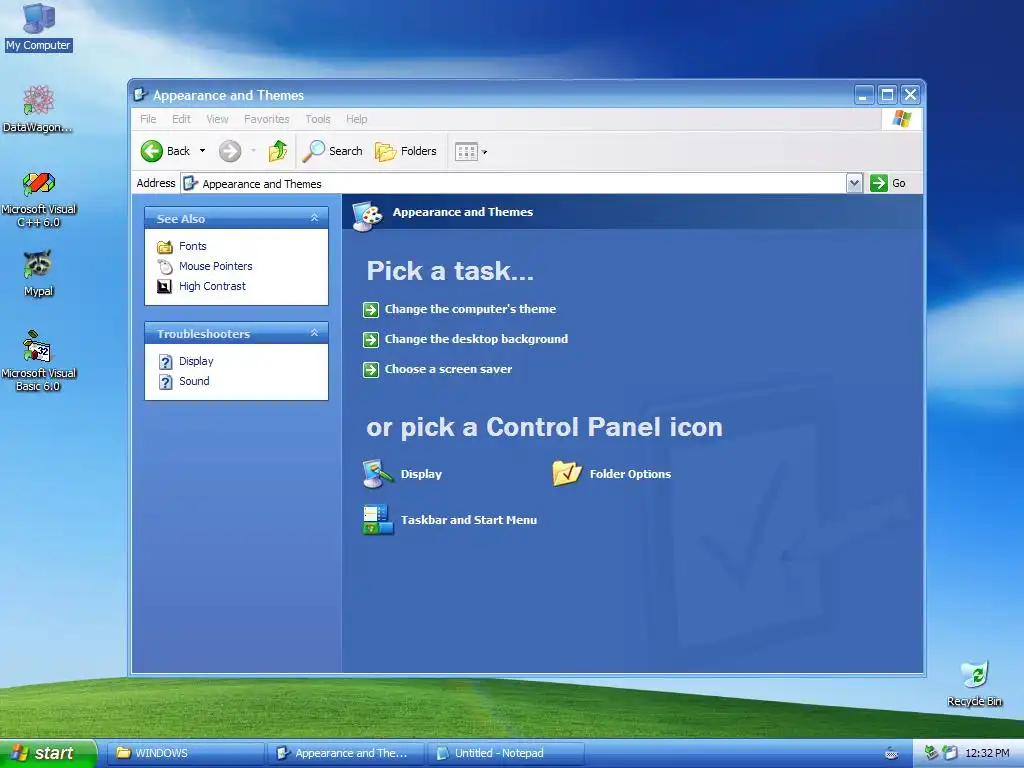Screen dimensions: 1024x768
Task: Click the Sound troubleshooter help icon
Action: coord(166,381)
